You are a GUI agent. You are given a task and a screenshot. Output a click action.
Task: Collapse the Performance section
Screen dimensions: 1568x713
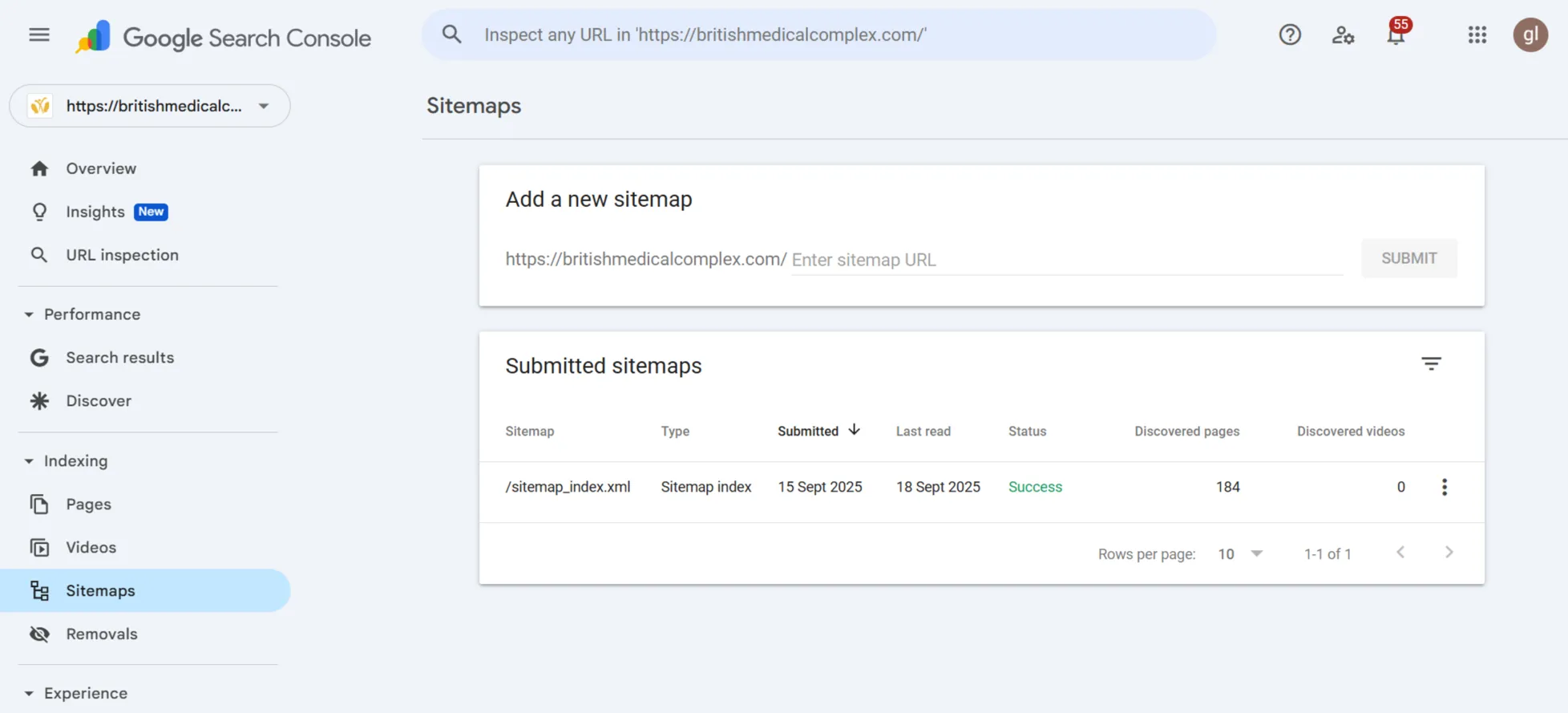(29, 314)
